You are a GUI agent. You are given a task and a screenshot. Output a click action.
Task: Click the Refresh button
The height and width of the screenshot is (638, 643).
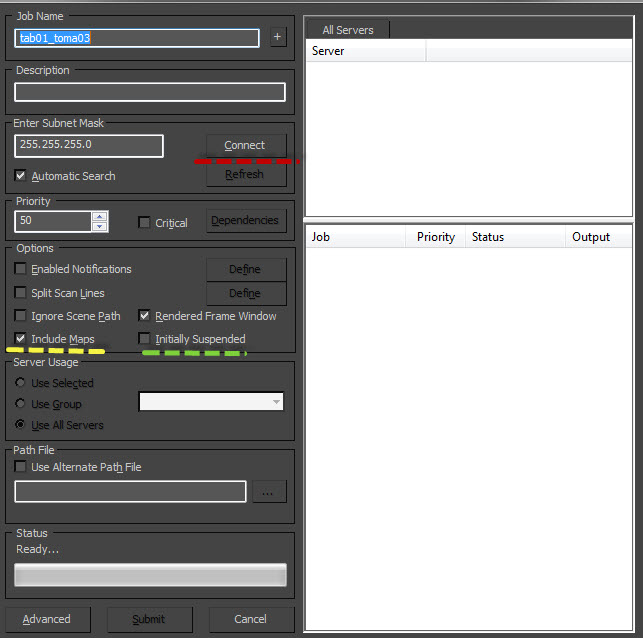(246, 175)
